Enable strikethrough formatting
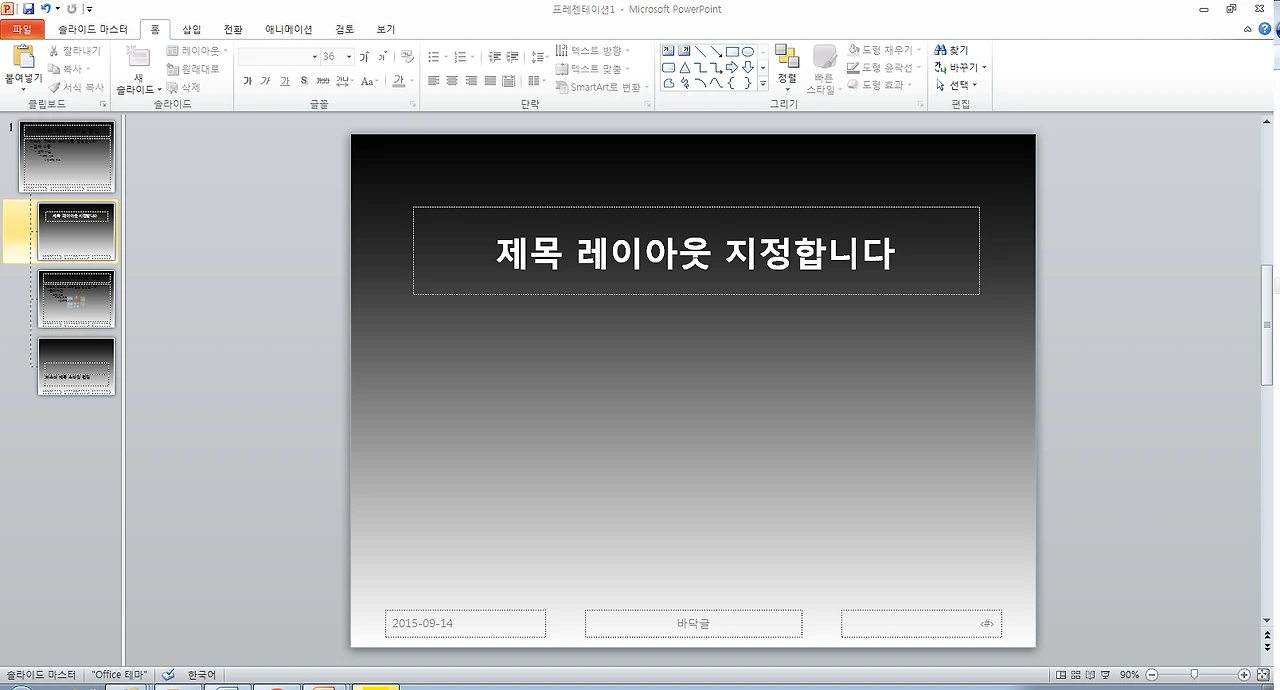Image resolution: width=1280 pixels, height=690 pixels. click(x=322, y=82)
